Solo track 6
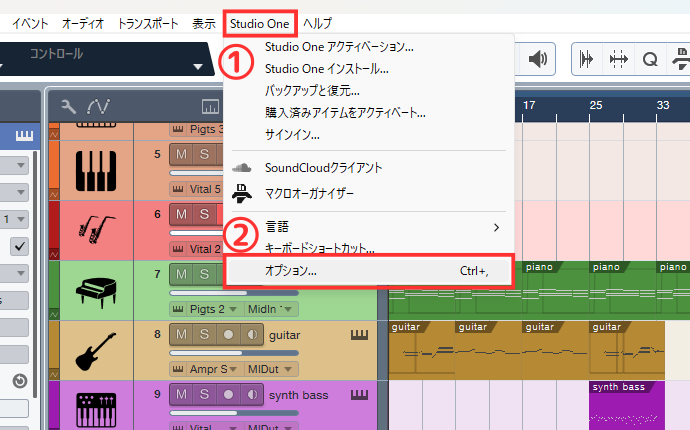 [x=204, y=214]
